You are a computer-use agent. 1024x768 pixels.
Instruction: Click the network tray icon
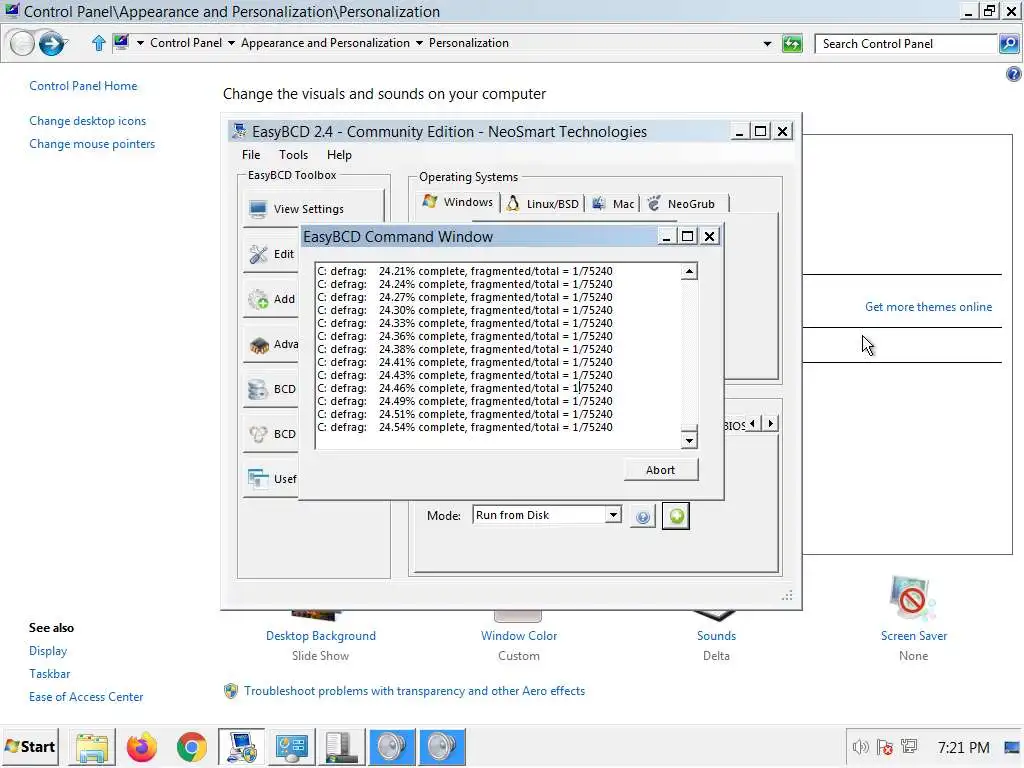click(909, 746)
